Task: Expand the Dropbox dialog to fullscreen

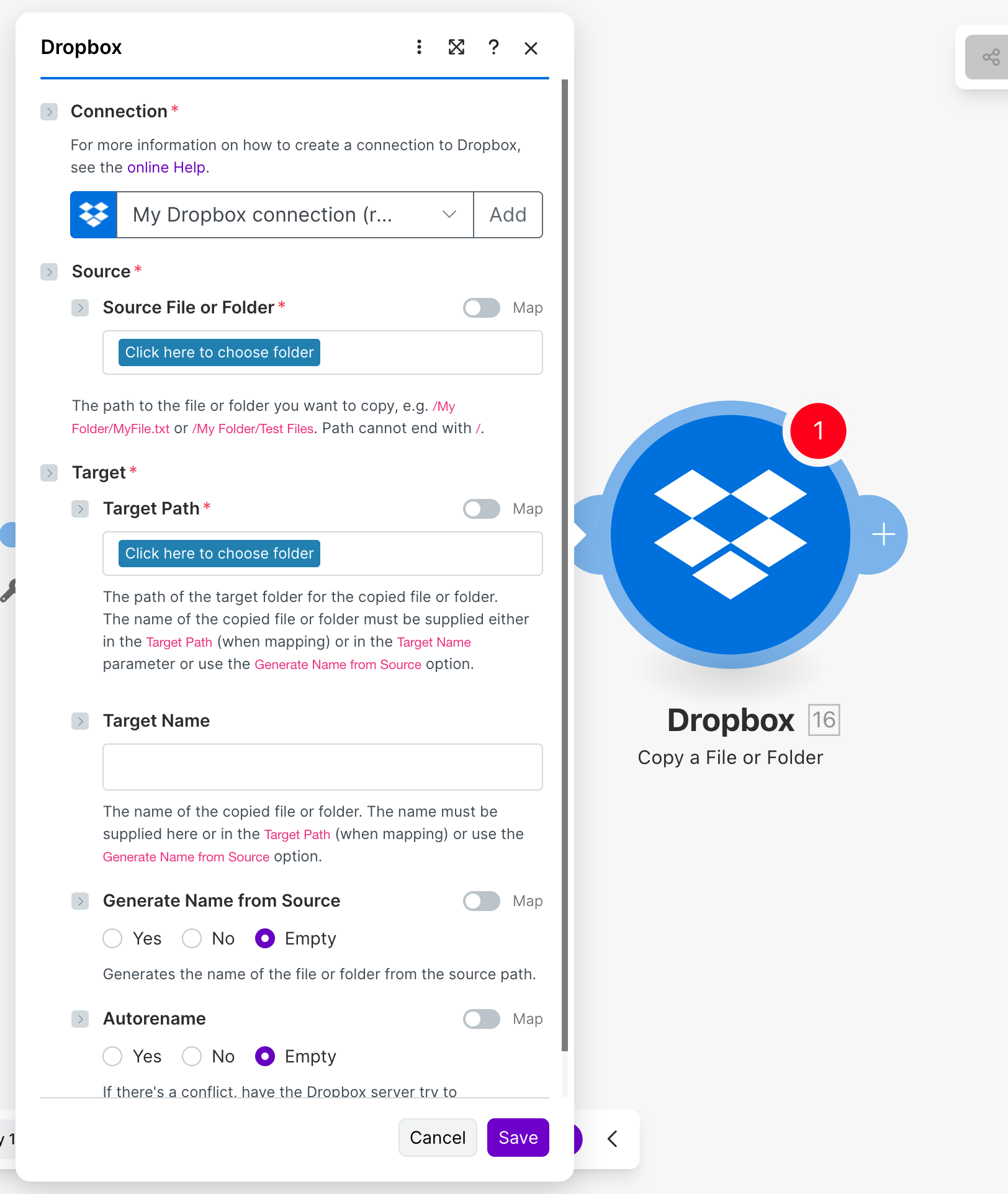Action: click(456, 47)
